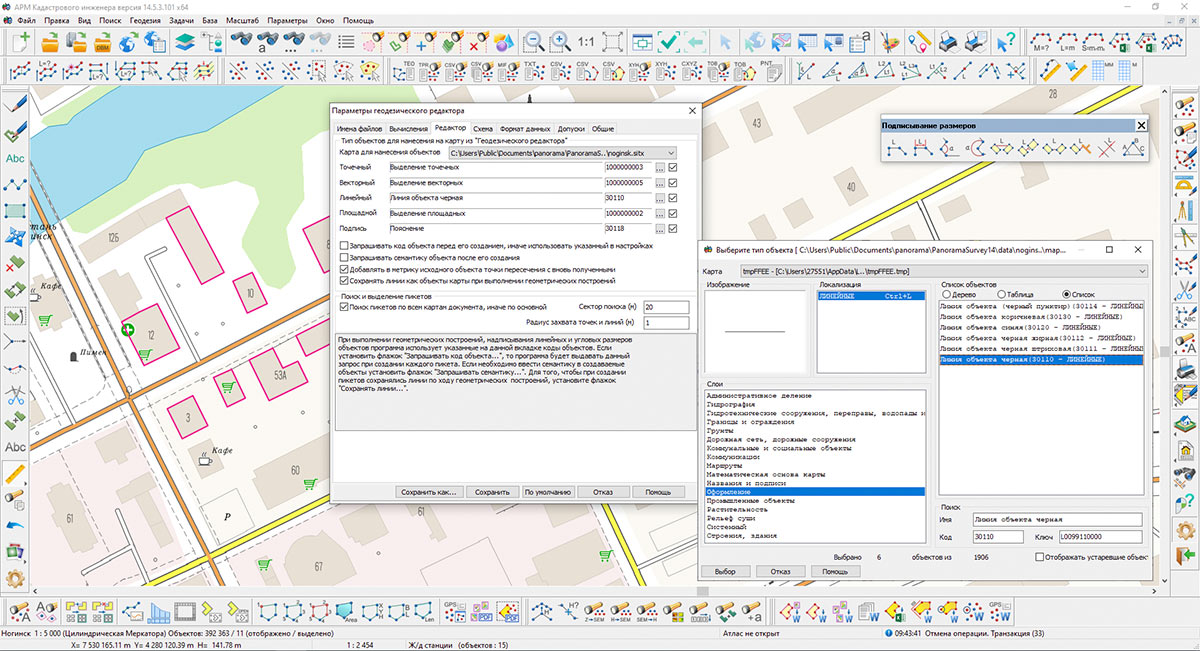
Task: Open the 'Геодезия' menu
Action: 144,20
